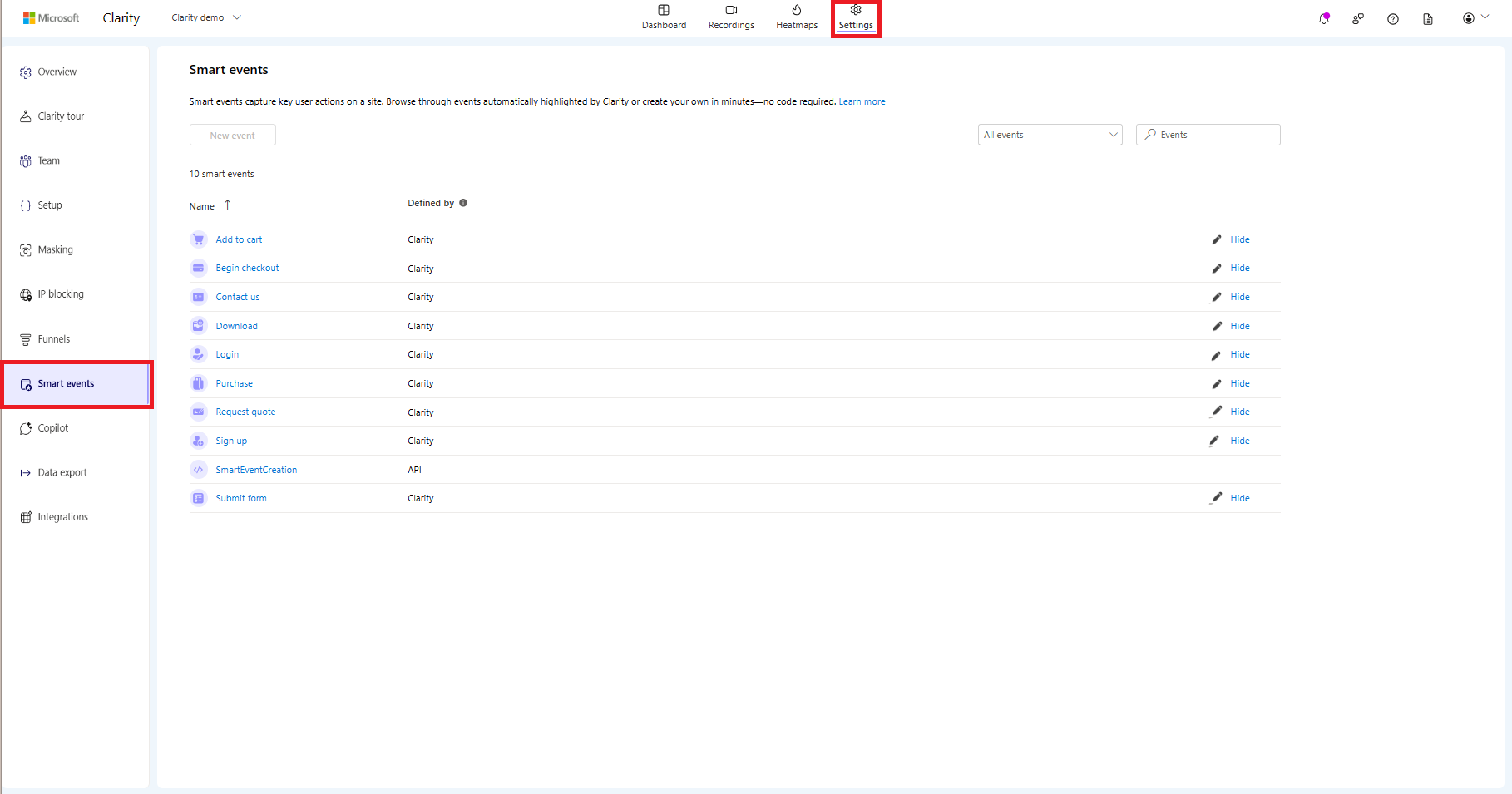Click the New event button
The height and width of the screenshot is (794, 1512).
[233, 136]
